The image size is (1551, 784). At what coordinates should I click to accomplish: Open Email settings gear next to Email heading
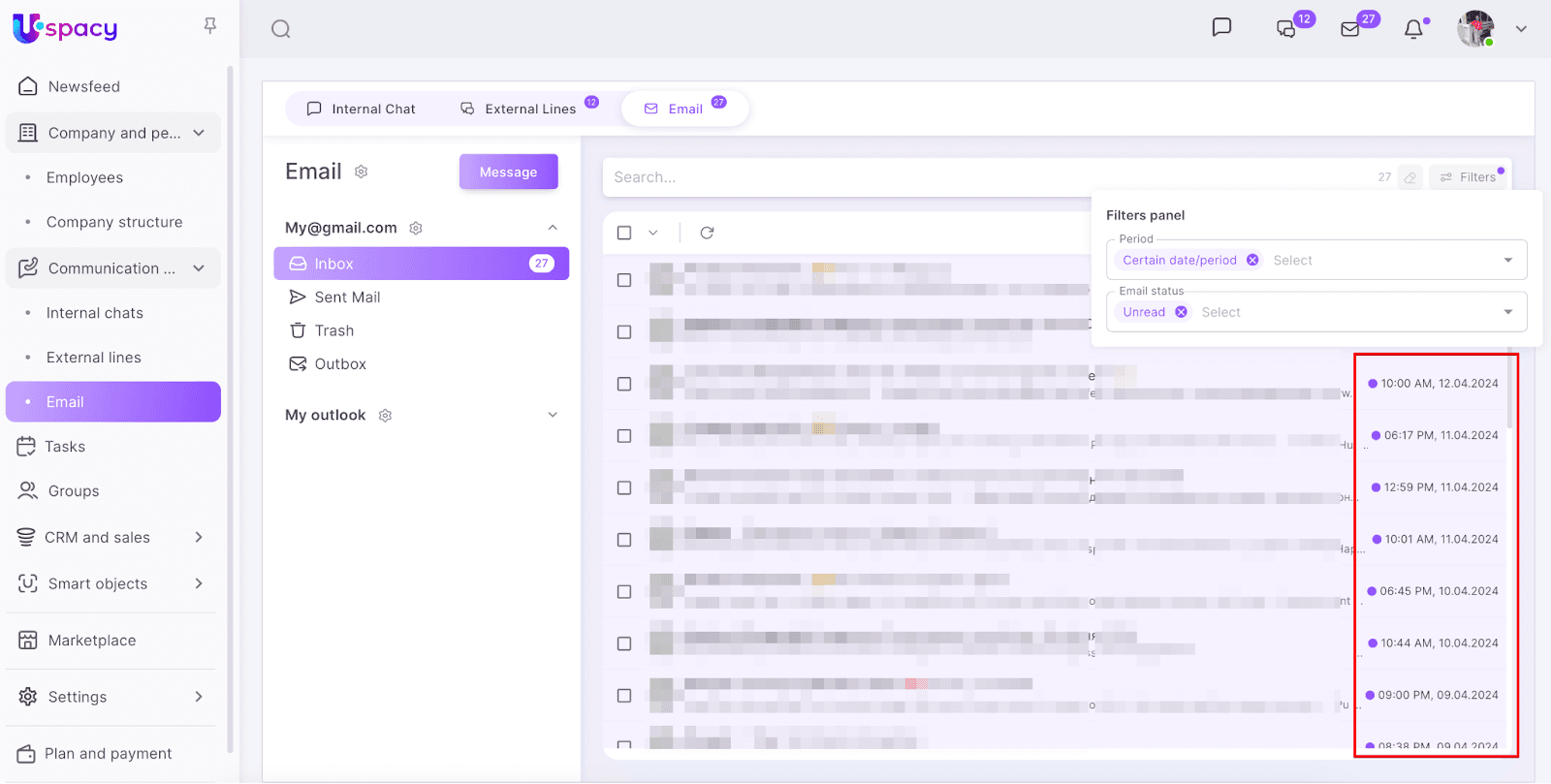pos(362,172)
